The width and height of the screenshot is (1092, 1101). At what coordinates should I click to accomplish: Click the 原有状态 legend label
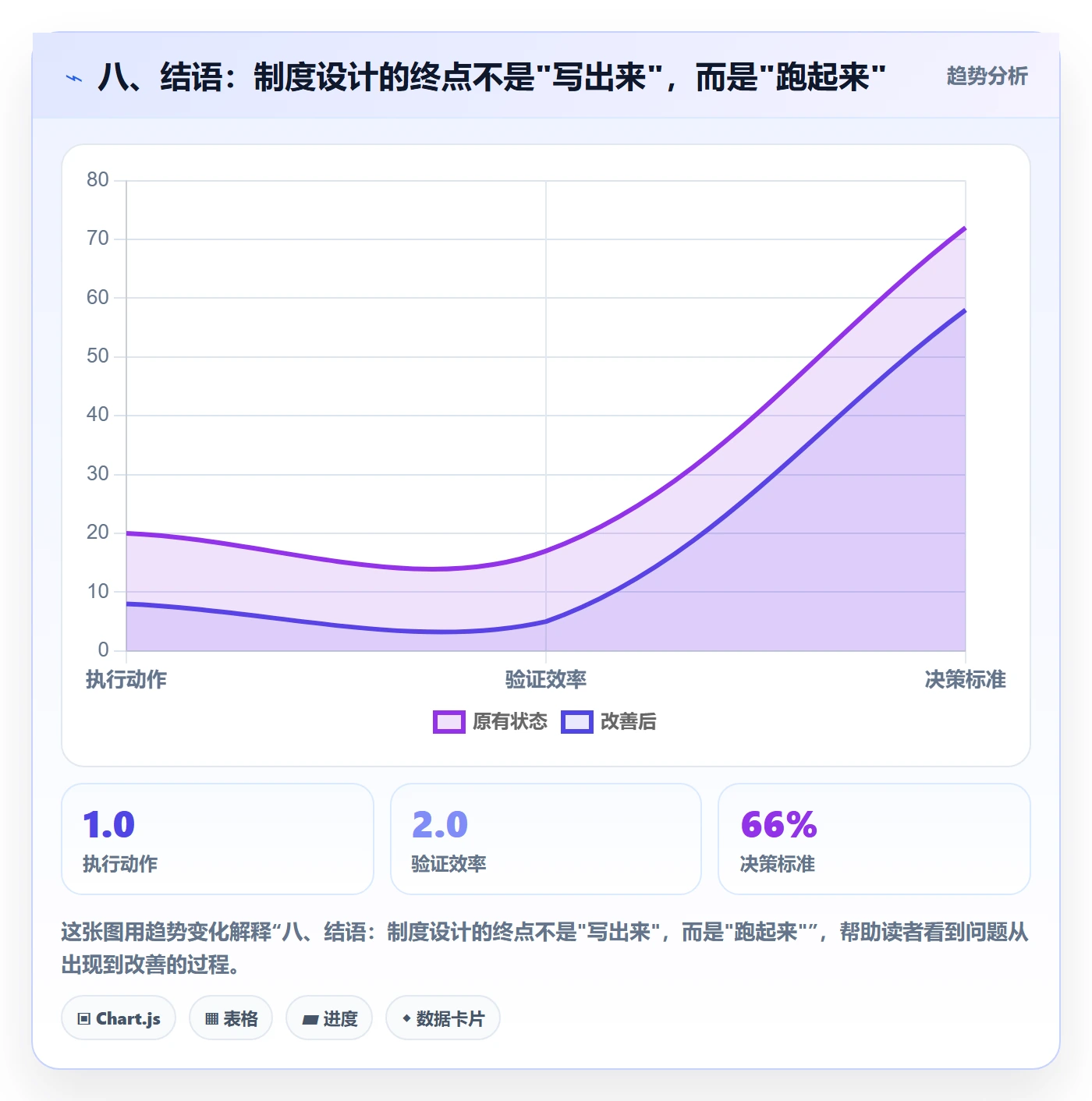(x=510, y=722)
